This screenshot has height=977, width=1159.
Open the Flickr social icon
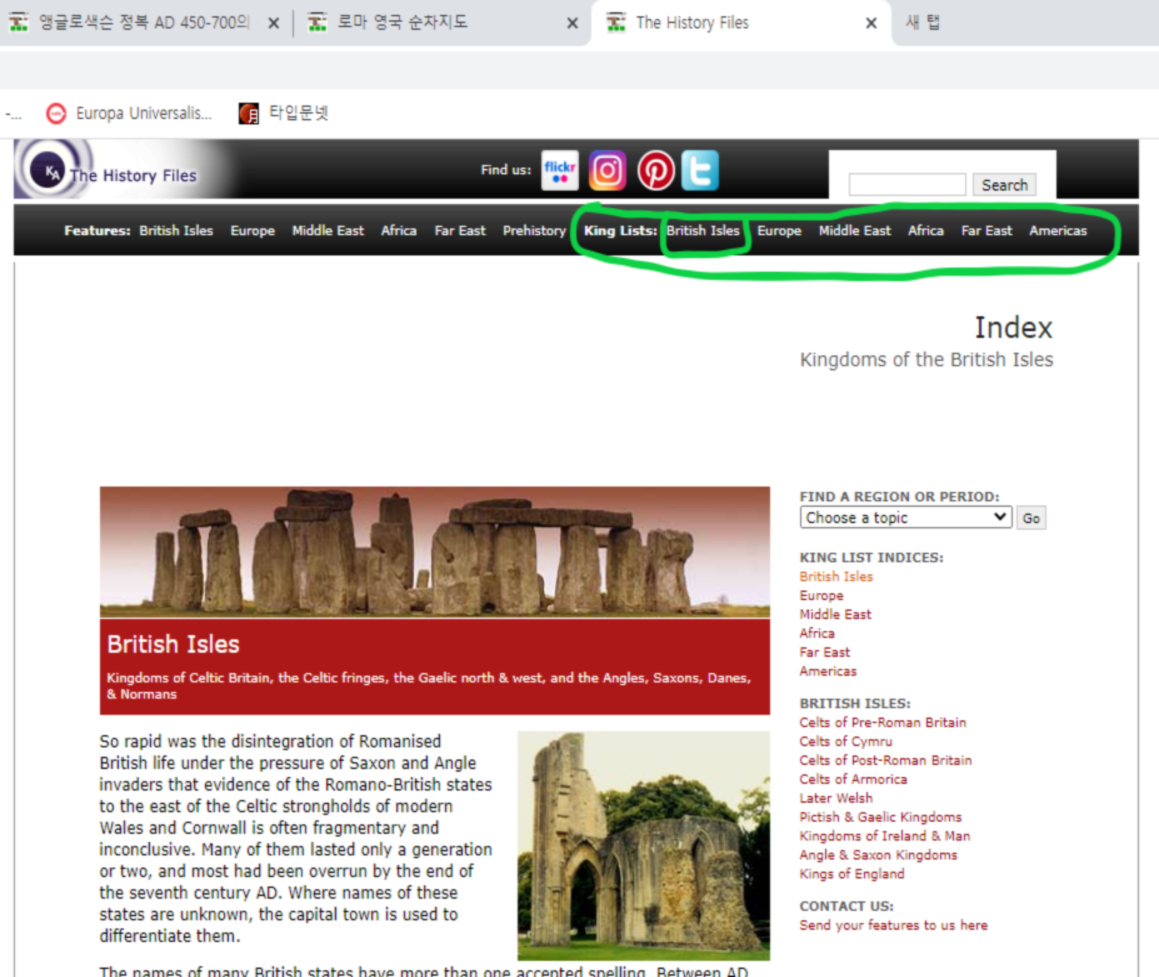tap(560, 170)
